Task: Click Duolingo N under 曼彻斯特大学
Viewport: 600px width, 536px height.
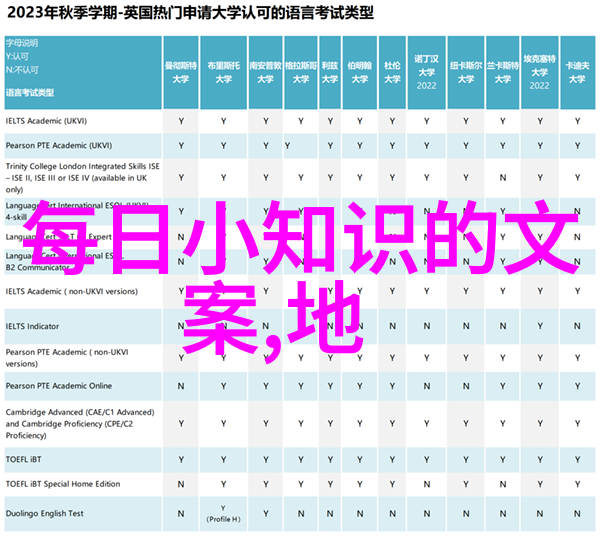Action: (x=181, y=513)
